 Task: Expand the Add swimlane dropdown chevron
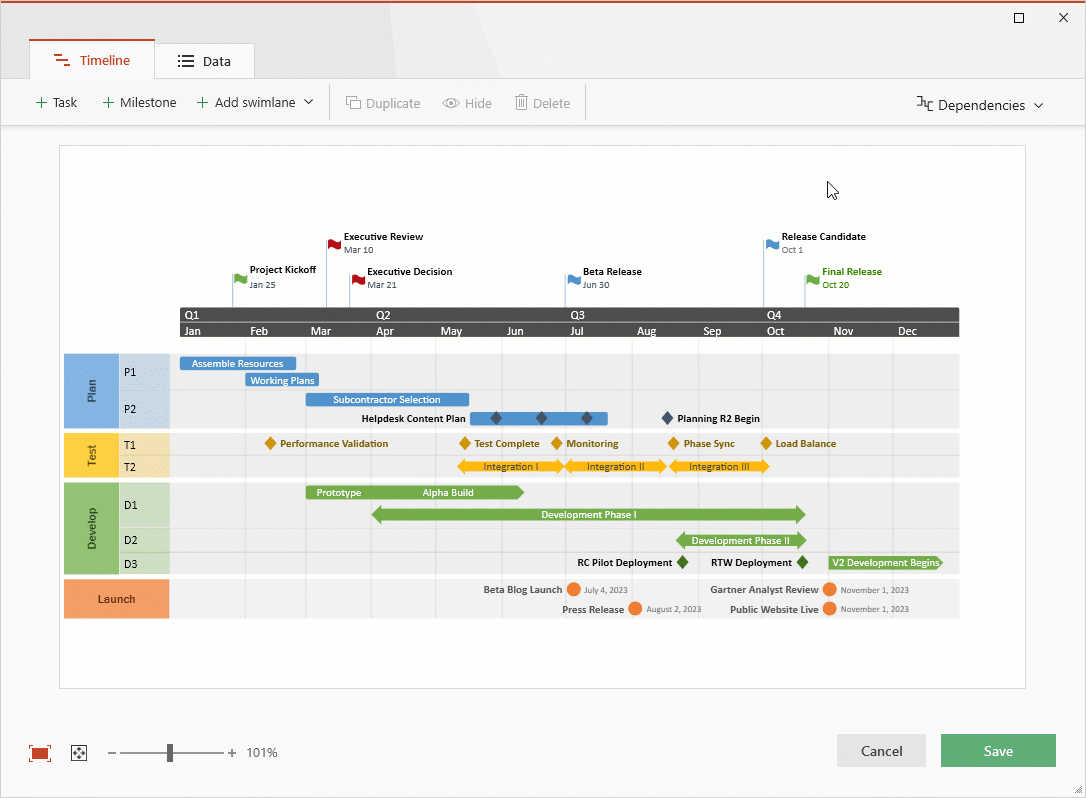[310, 102]
